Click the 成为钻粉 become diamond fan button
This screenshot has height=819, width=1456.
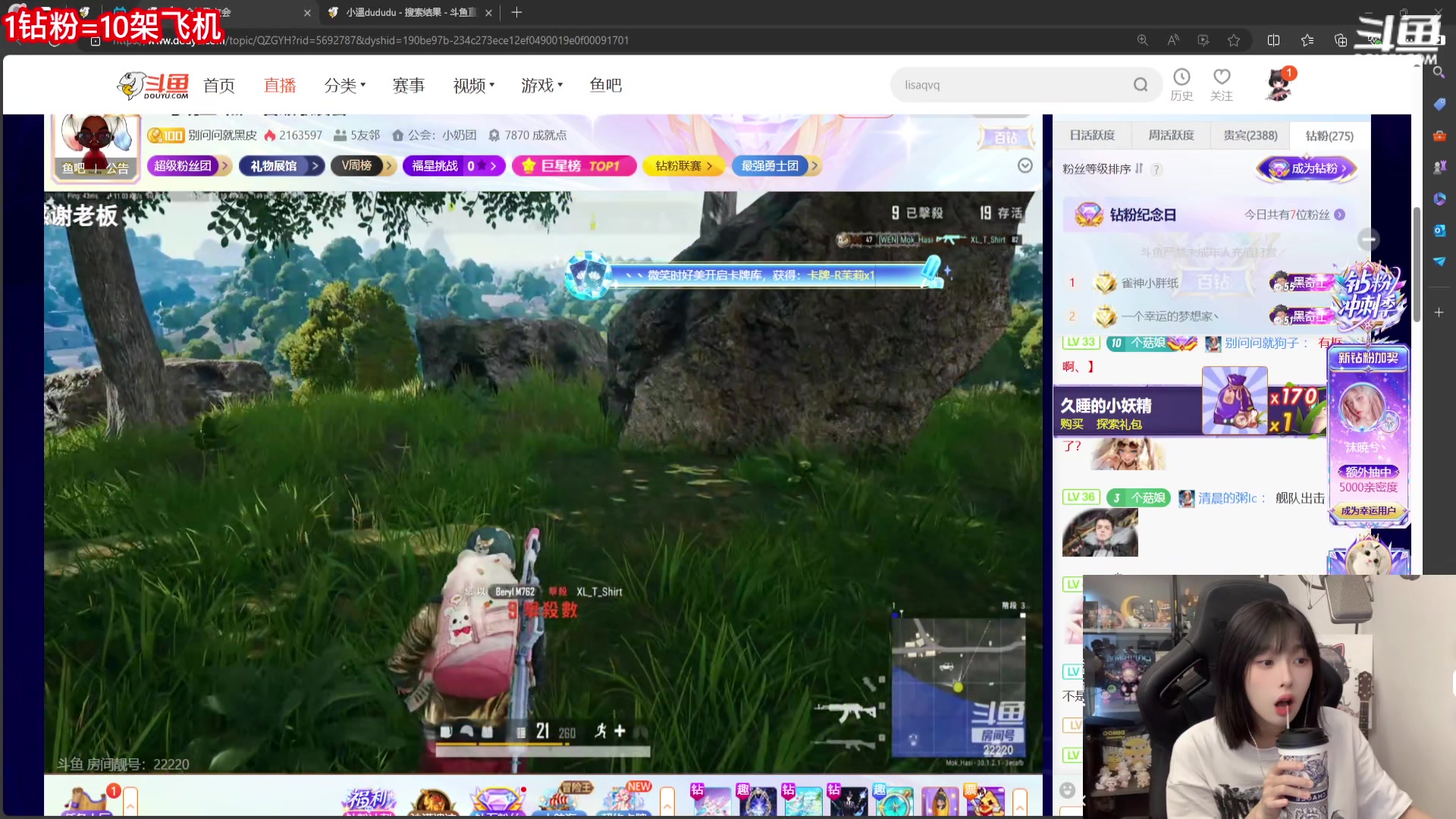(x=1307, y=168)
